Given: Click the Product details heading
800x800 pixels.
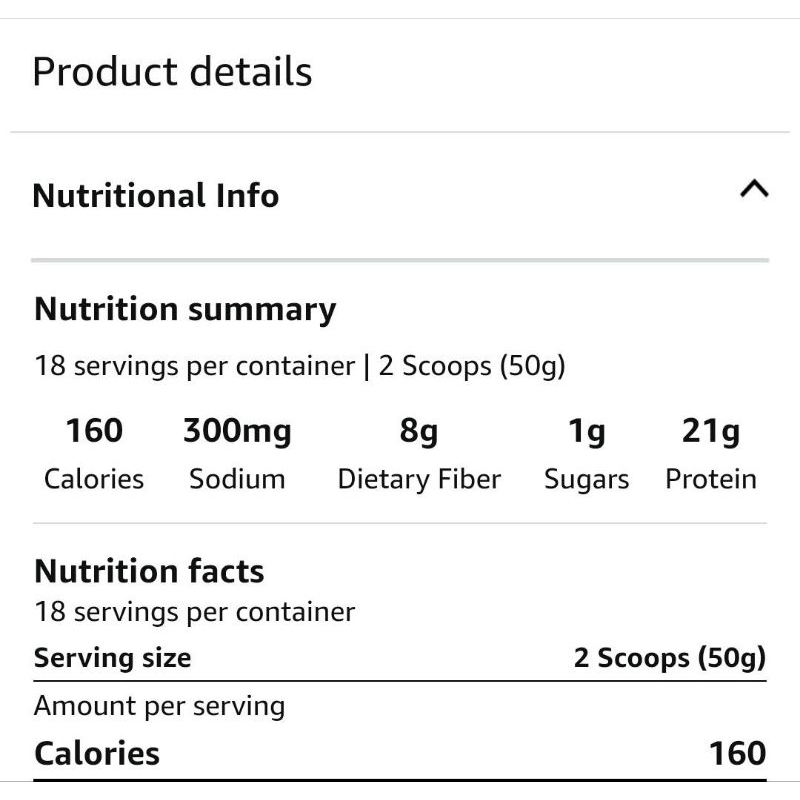Looking at the screenshot, I should click(x=172, y=72).
